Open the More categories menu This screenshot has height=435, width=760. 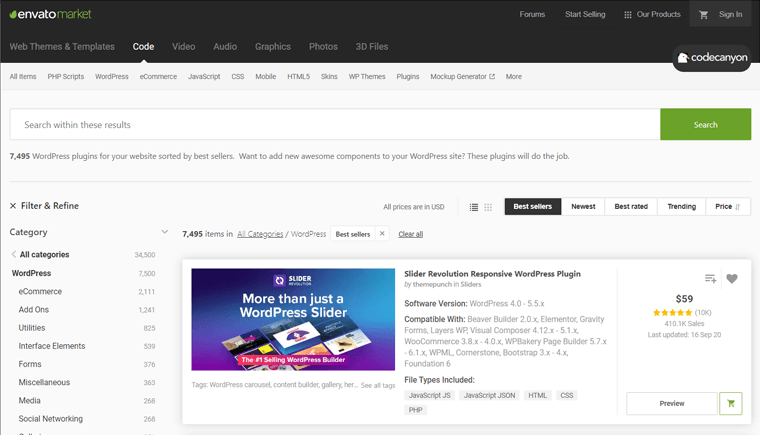[513, 77]
